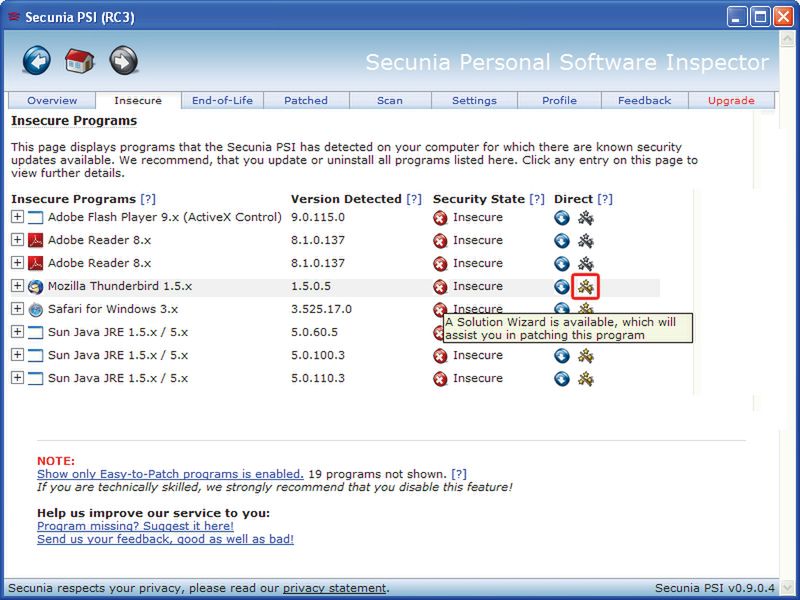Click Program missing? Suggest it here!
The height and width of the screenshot is (600, 800).
pos(135,526)
